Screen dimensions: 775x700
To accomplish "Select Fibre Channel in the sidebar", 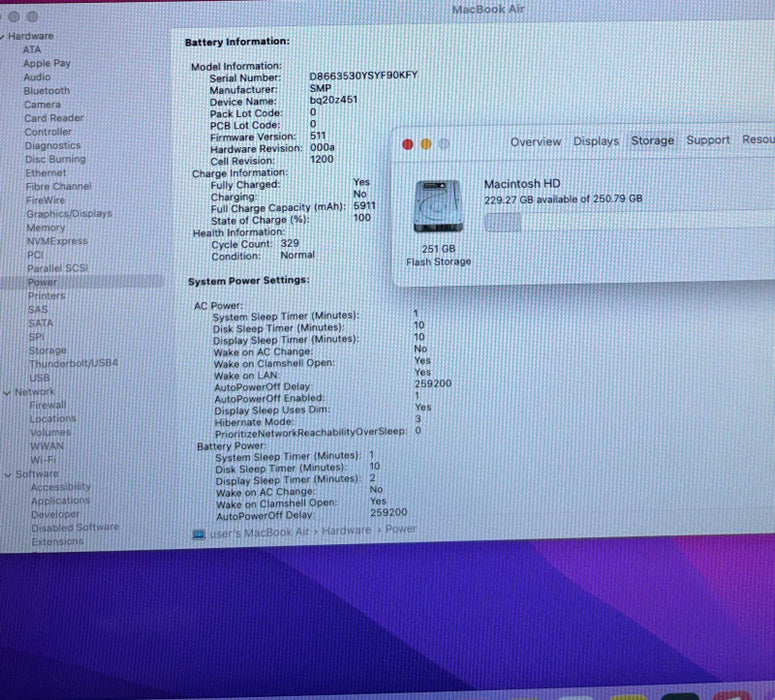I will (x=58, y=186).
